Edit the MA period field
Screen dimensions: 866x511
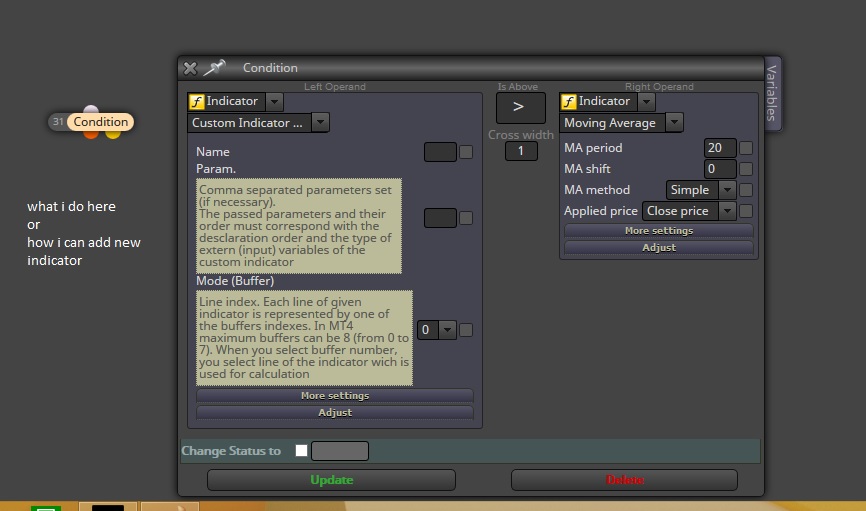(720, 148)
